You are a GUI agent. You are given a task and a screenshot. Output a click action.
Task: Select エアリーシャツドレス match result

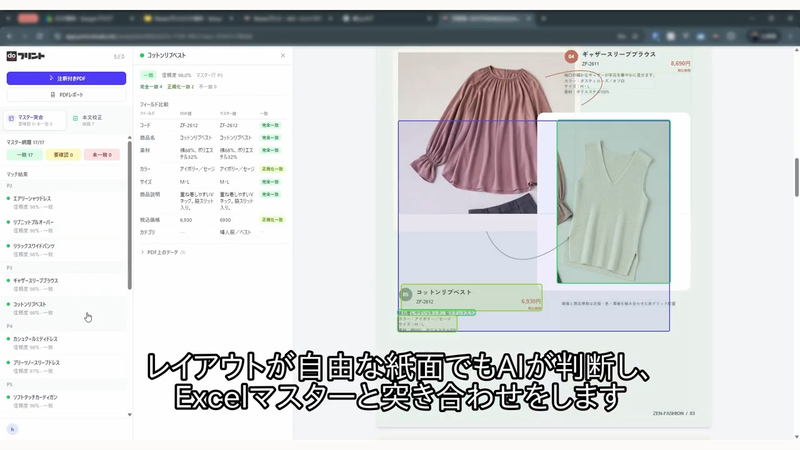coord(64,202)
